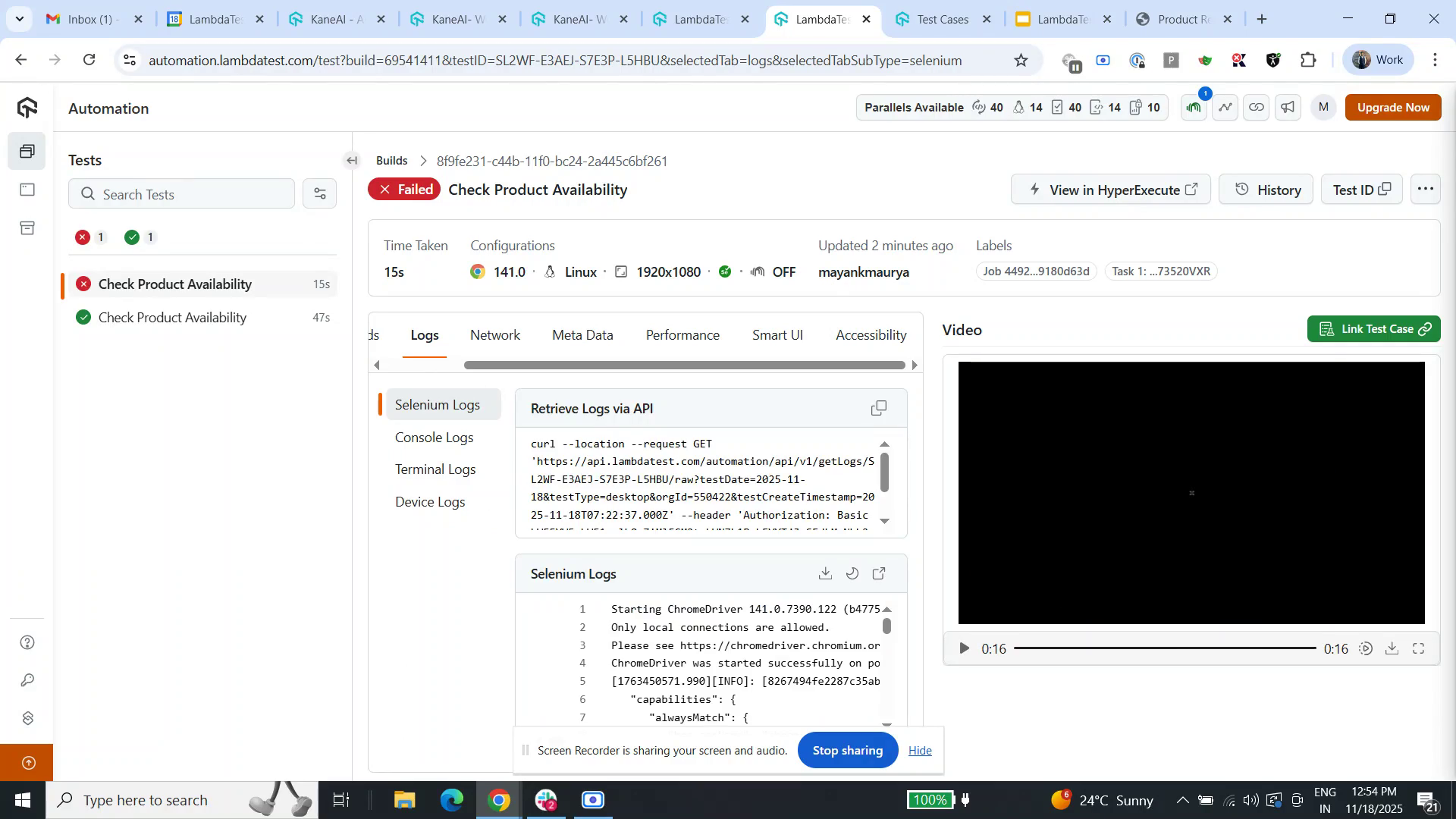
Task: Open the three-dot more options menu
Action: (x=1426, y=189)
